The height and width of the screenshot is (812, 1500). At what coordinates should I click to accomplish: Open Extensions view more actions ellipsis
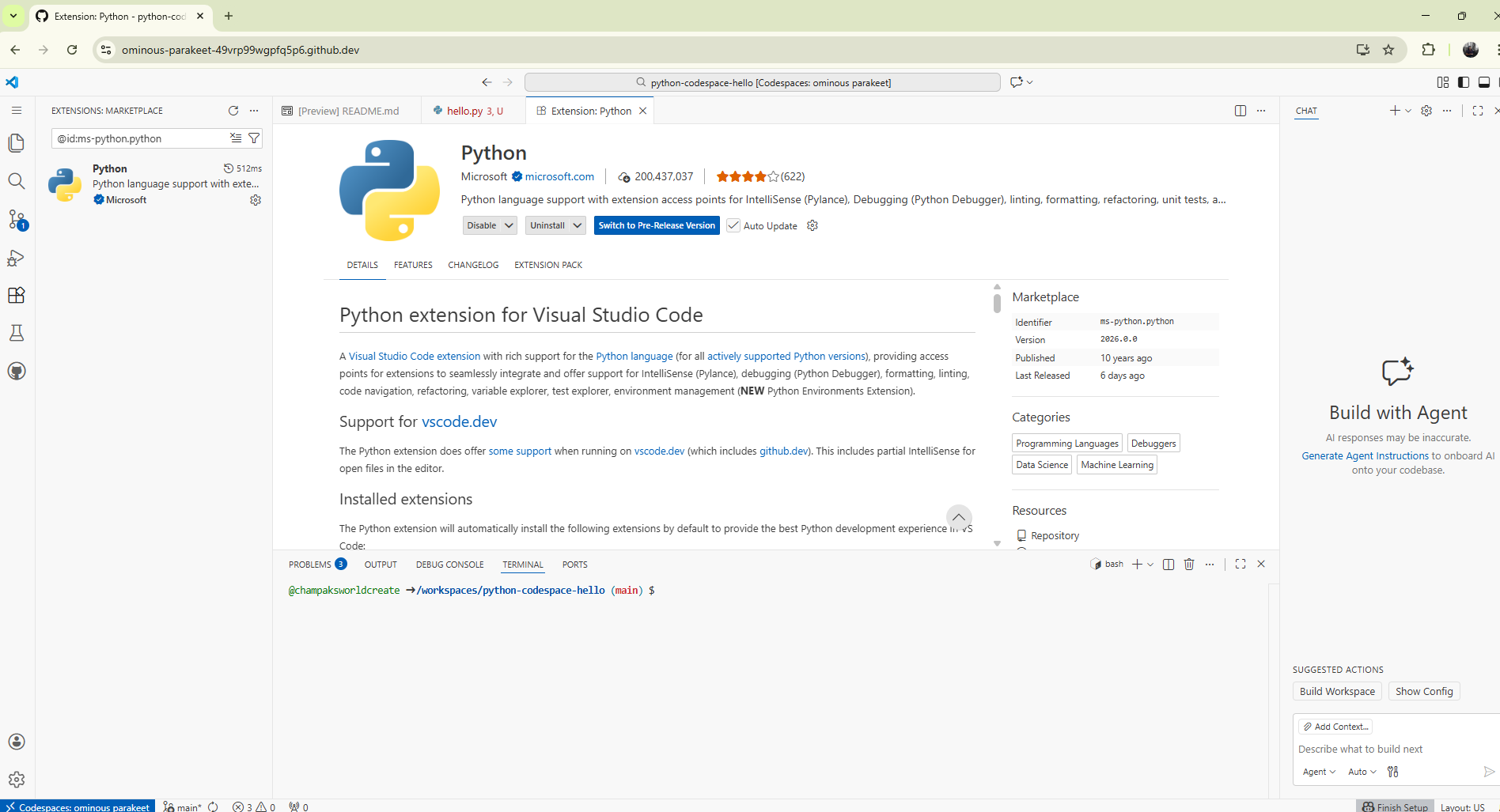pyautogui.click(x=254, y=111)
